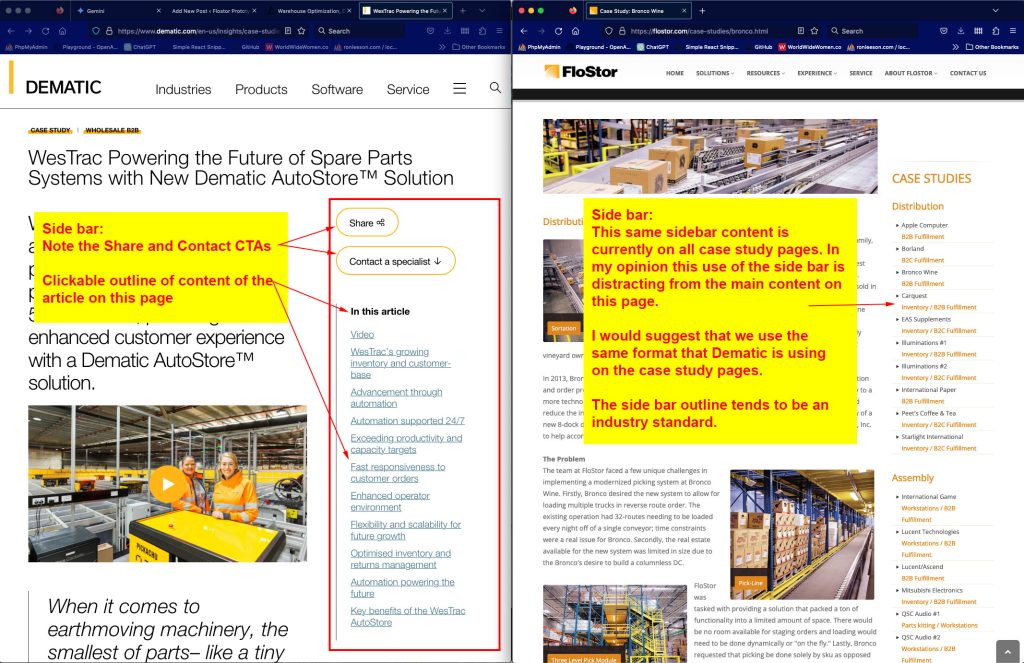Click the home icon in the FloStor browser window
The height and width of the screenshot is (663, 1024).
pyautogui.click(x=575, y=31)
